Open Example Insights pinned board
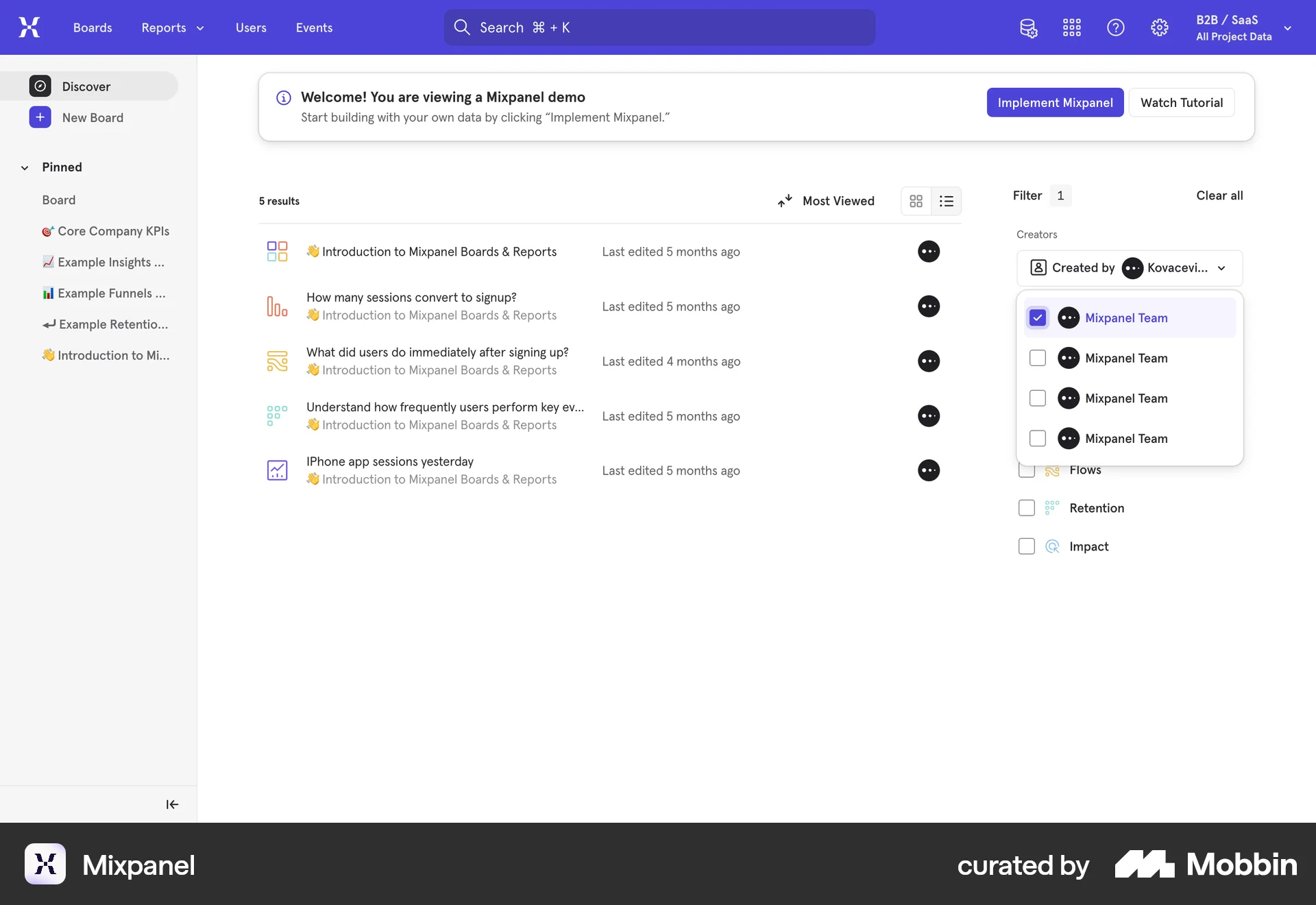 [103, 262]
